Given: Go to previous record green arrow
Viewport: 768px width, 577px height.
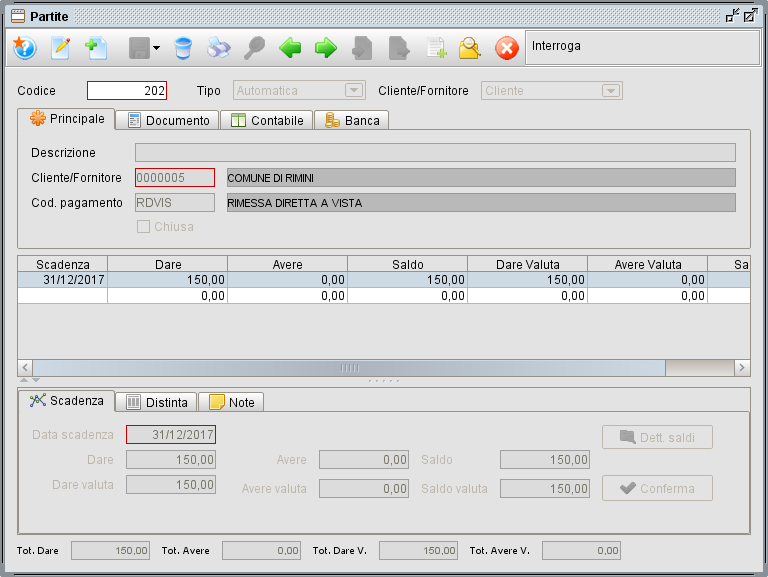Looking at the screenshot, I should (290, 48).
